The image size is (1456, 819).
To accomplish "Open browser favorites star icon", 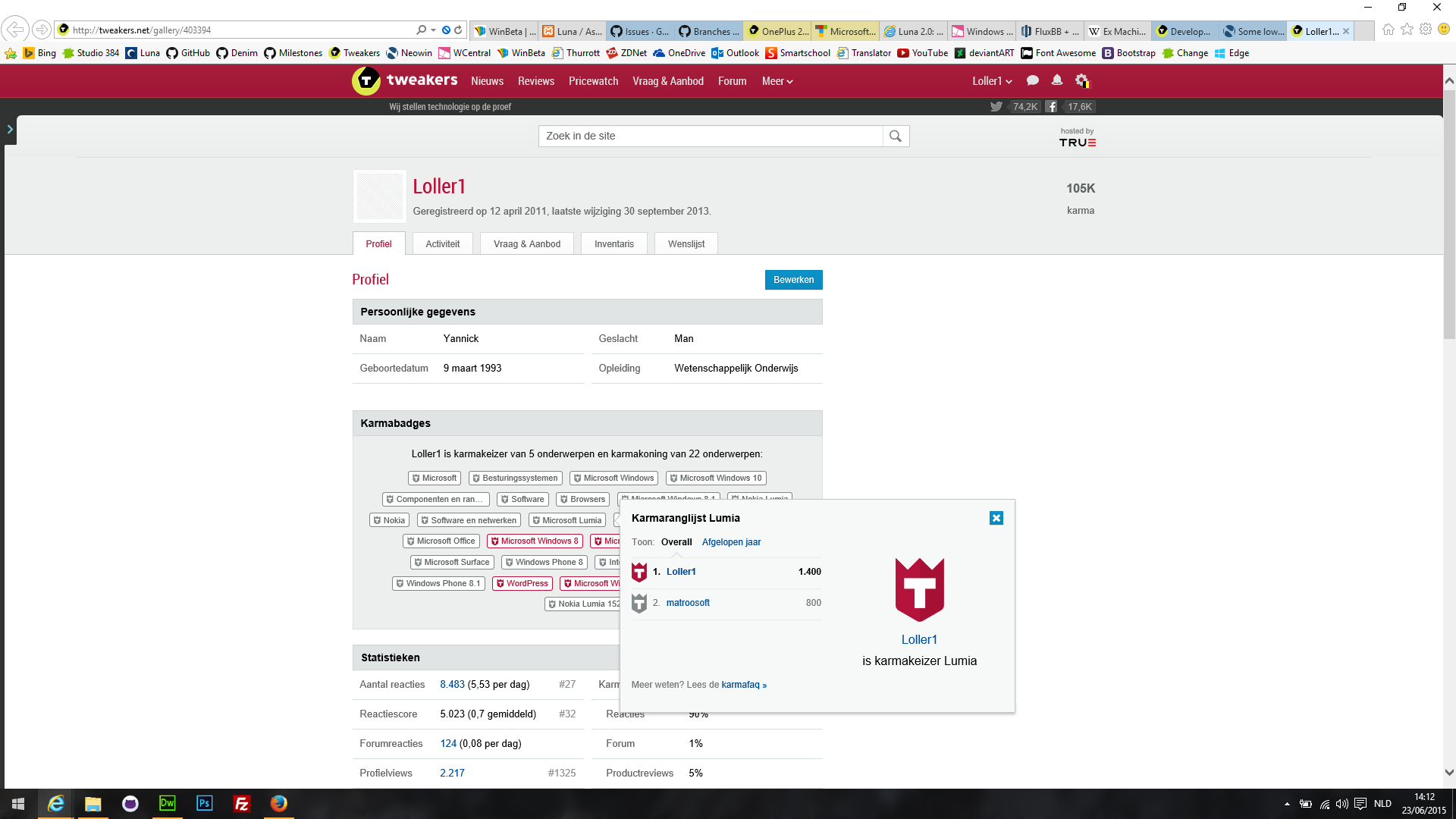I will coord(1407,30).
